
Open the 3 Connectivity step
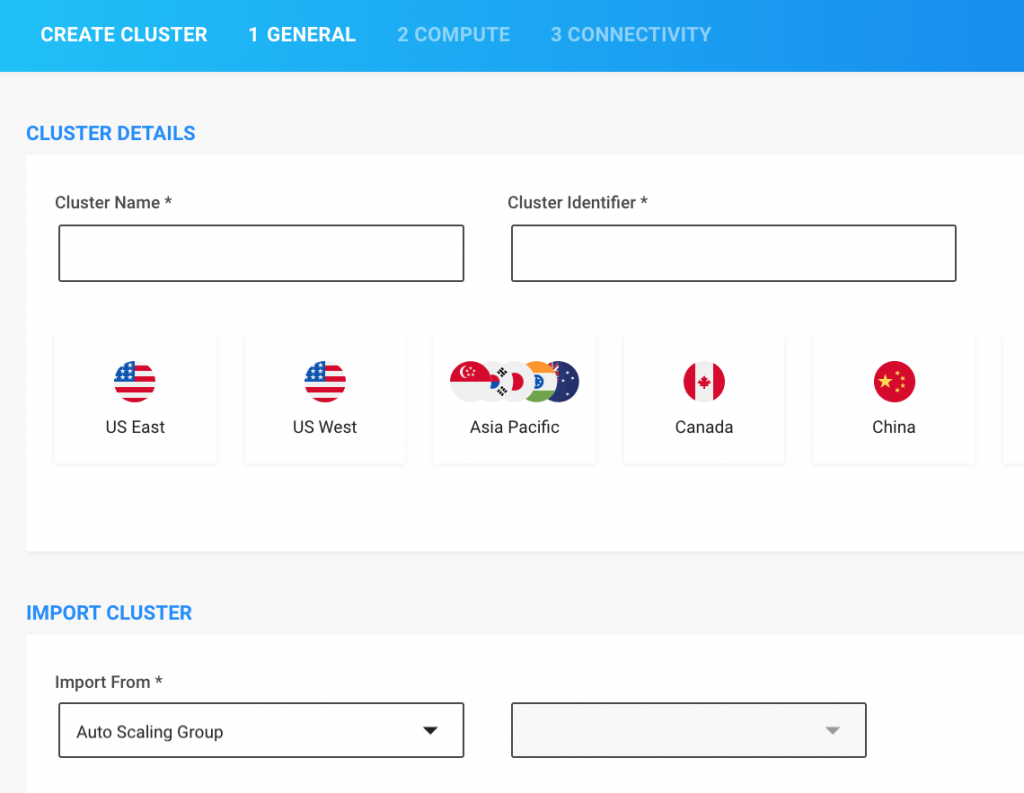click(630, 35)
